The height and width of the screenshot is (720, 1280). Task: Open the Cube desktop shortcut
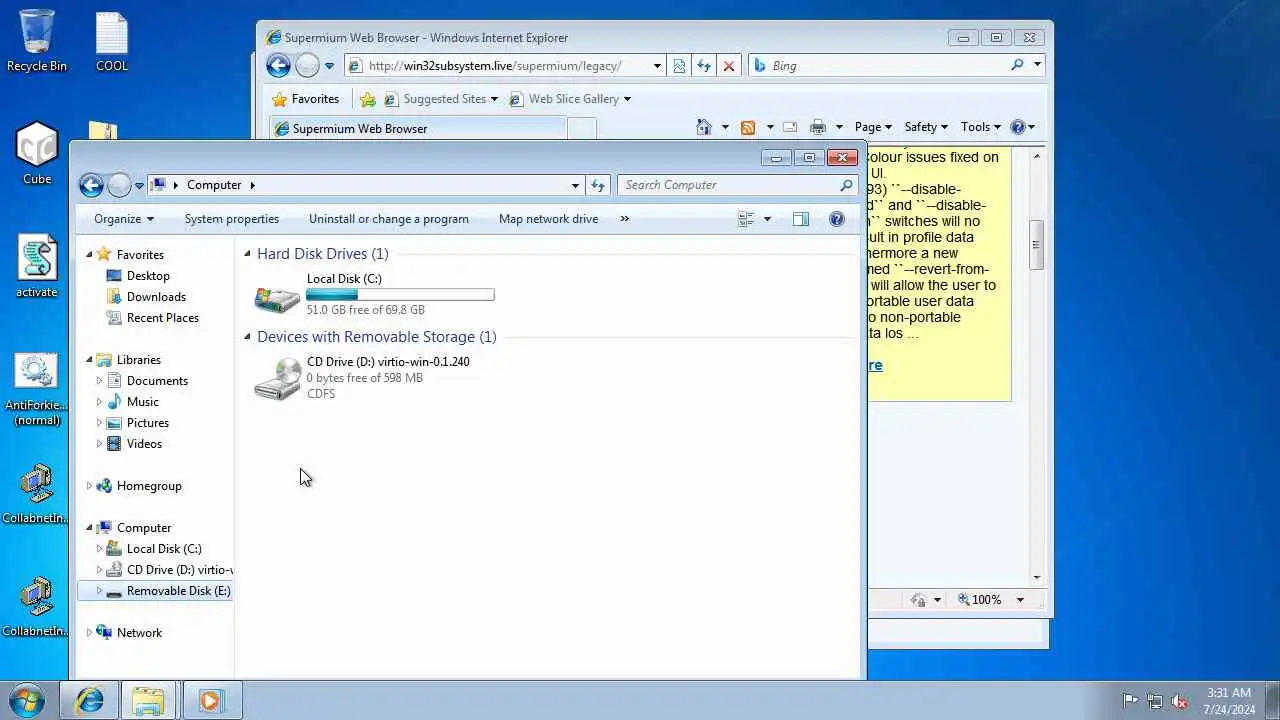(37, 153)
